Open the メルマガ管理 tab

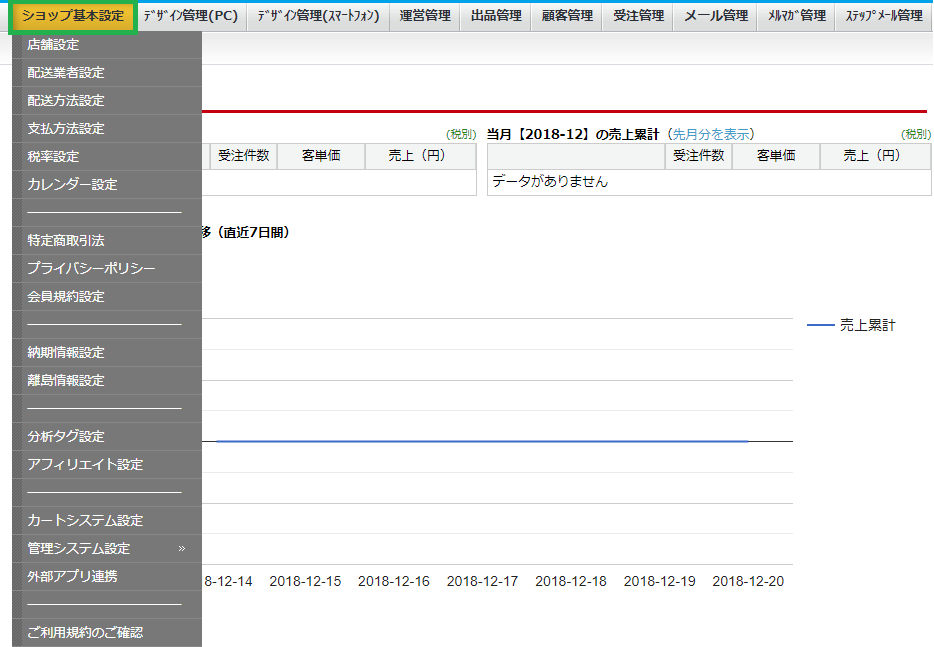(x=796, y=16)
